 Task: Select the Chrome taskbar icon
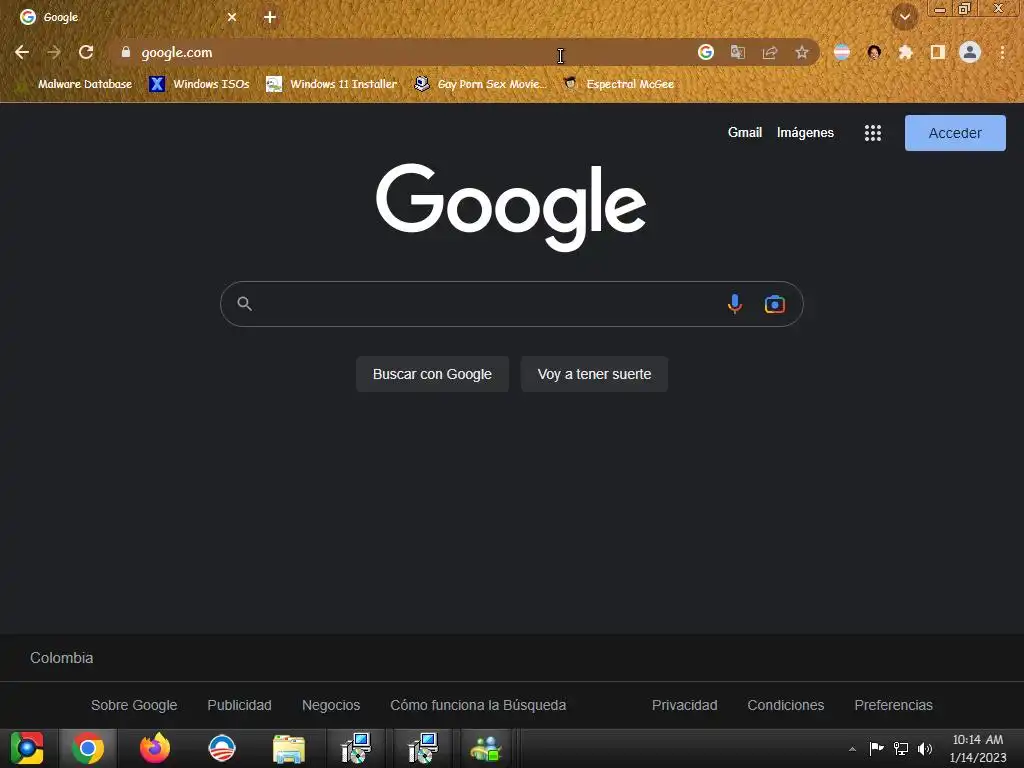88,748
